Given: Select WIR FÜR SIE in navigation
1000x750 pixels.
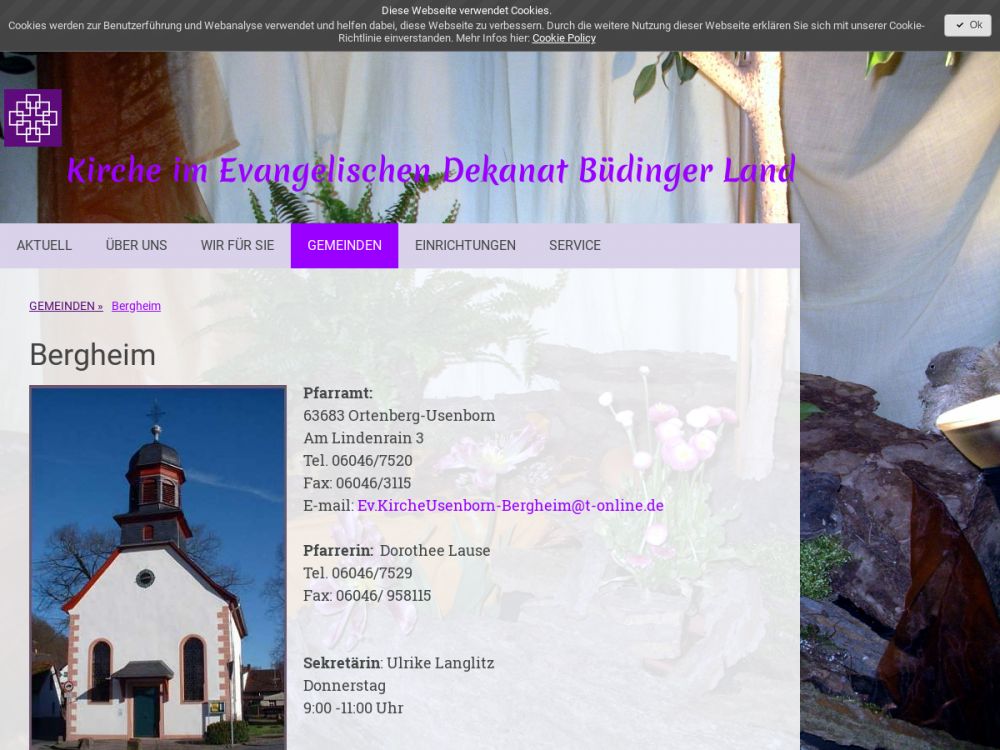Looking at the screenshot, I should click(237, 246).
